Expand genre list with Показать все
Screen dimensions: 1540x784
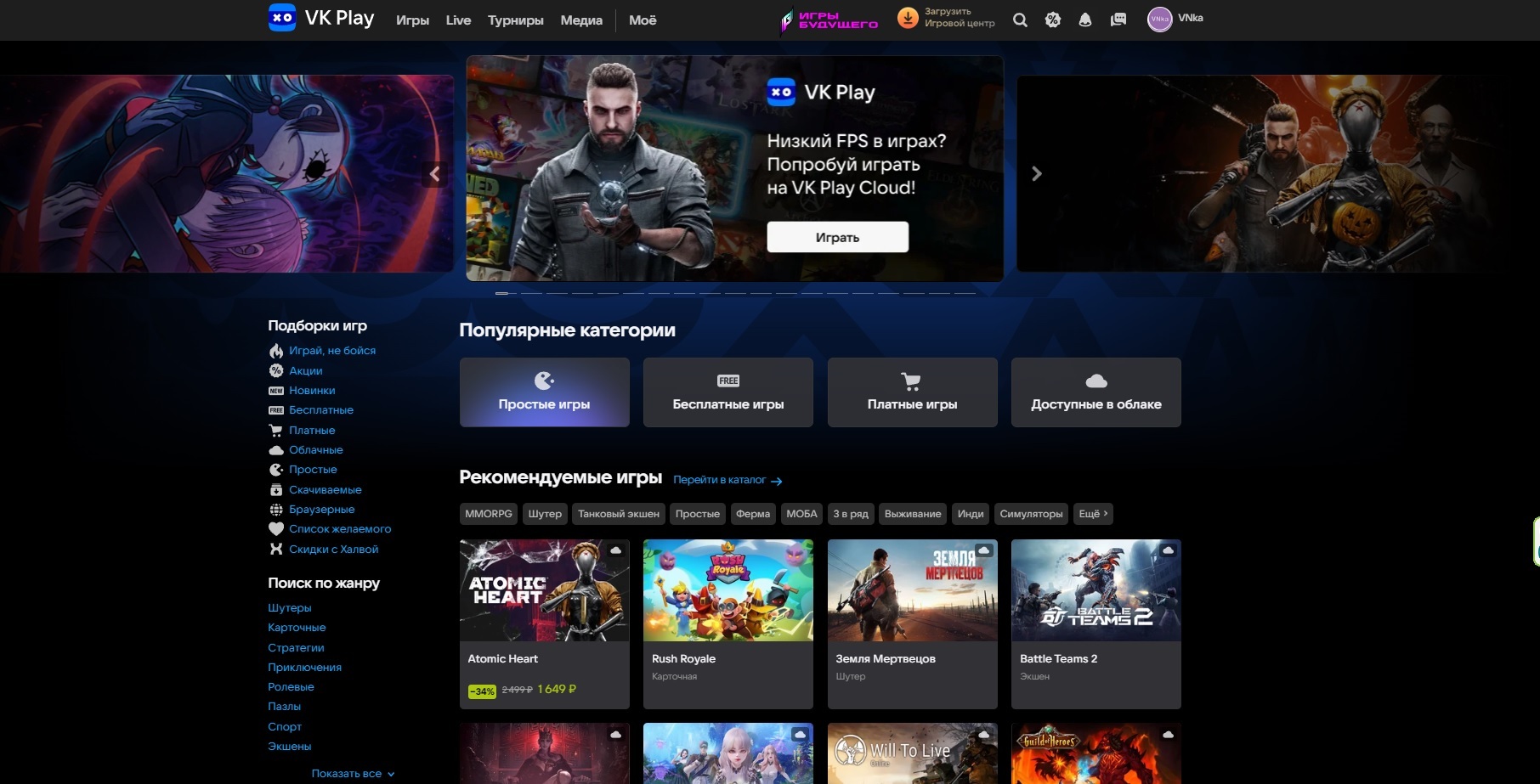353,774
